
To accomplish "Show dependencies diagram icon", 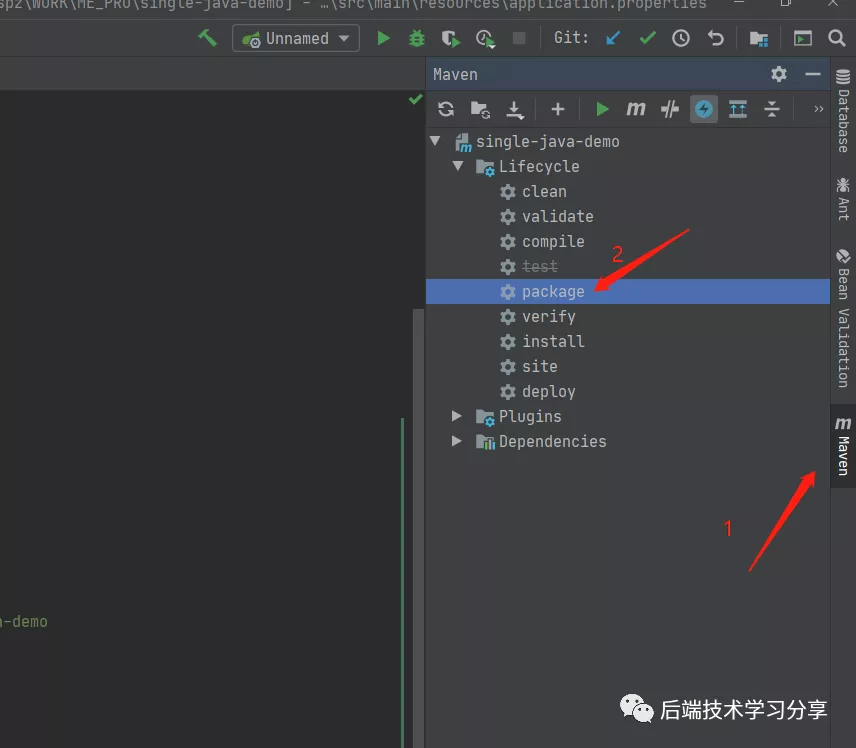I will [x=738, y=109].
